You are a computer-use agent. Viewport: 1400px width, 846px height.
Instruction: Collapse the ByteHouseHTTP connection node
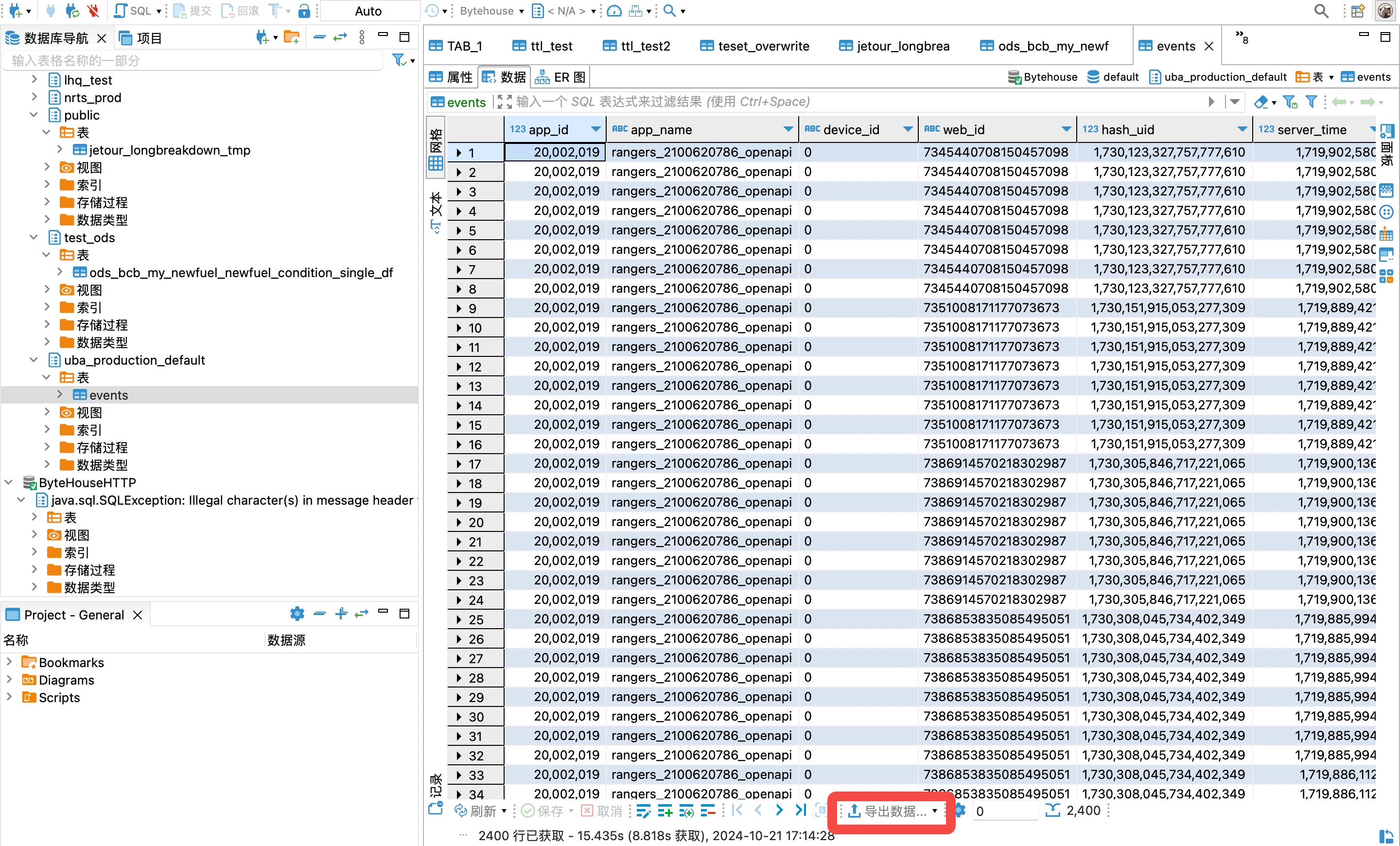(x=9, y=482)
